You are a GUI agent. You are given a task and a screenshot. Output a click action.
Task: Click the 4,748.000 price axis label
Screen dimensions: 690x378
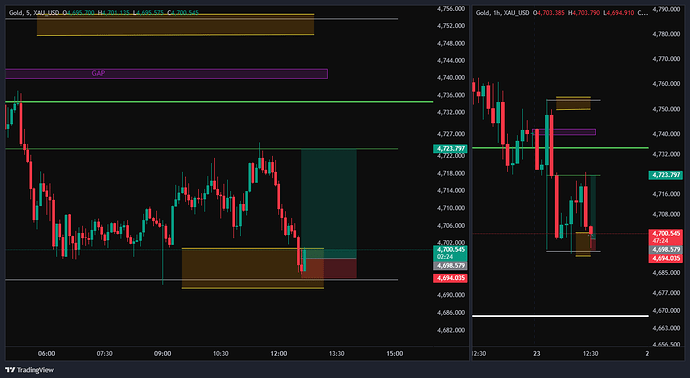(x=451, y=44)
